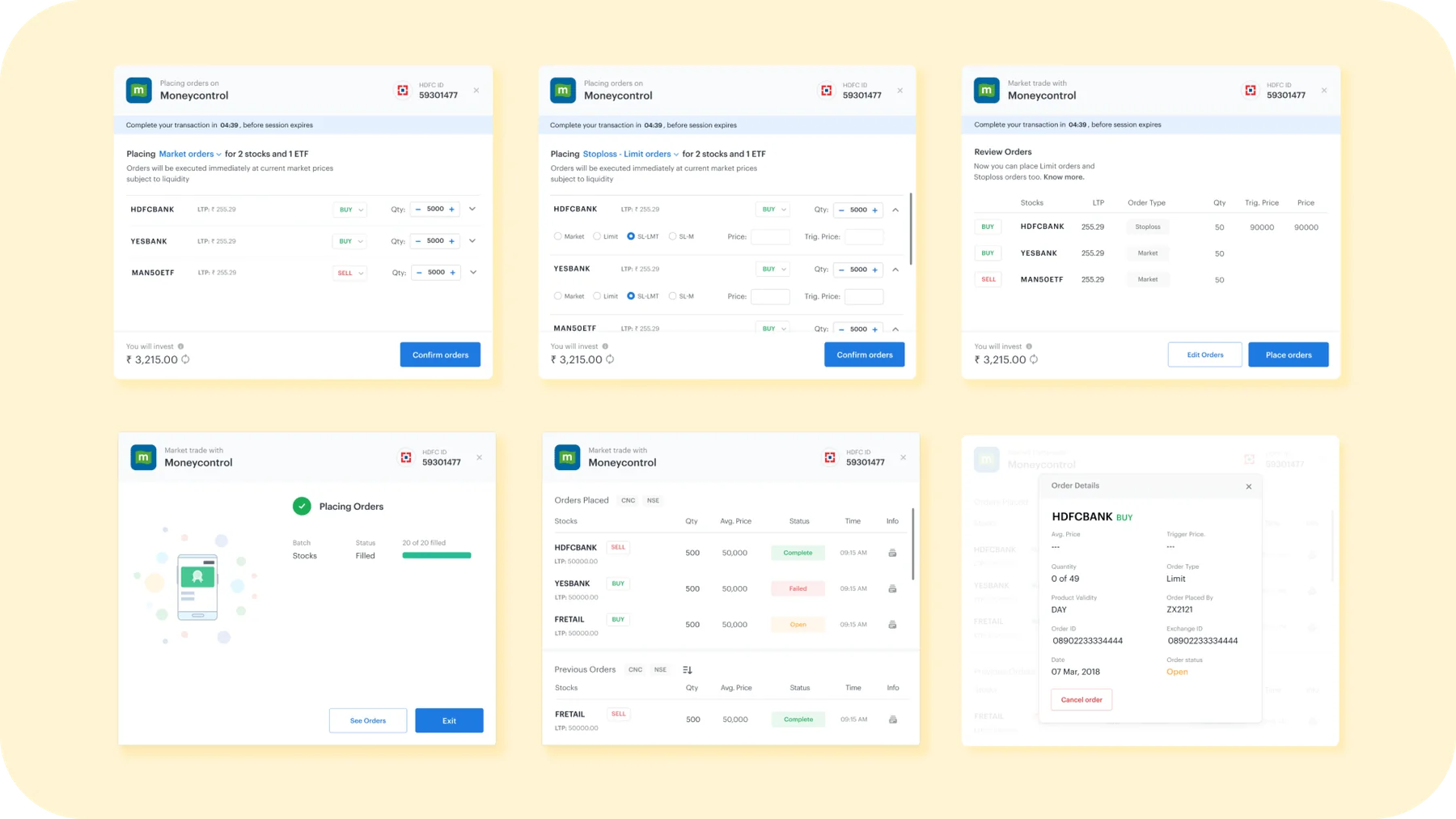Screen dimensions: 1456x819
Task: Select CNC tag next to Orders Placed
Action: [628, 501]
